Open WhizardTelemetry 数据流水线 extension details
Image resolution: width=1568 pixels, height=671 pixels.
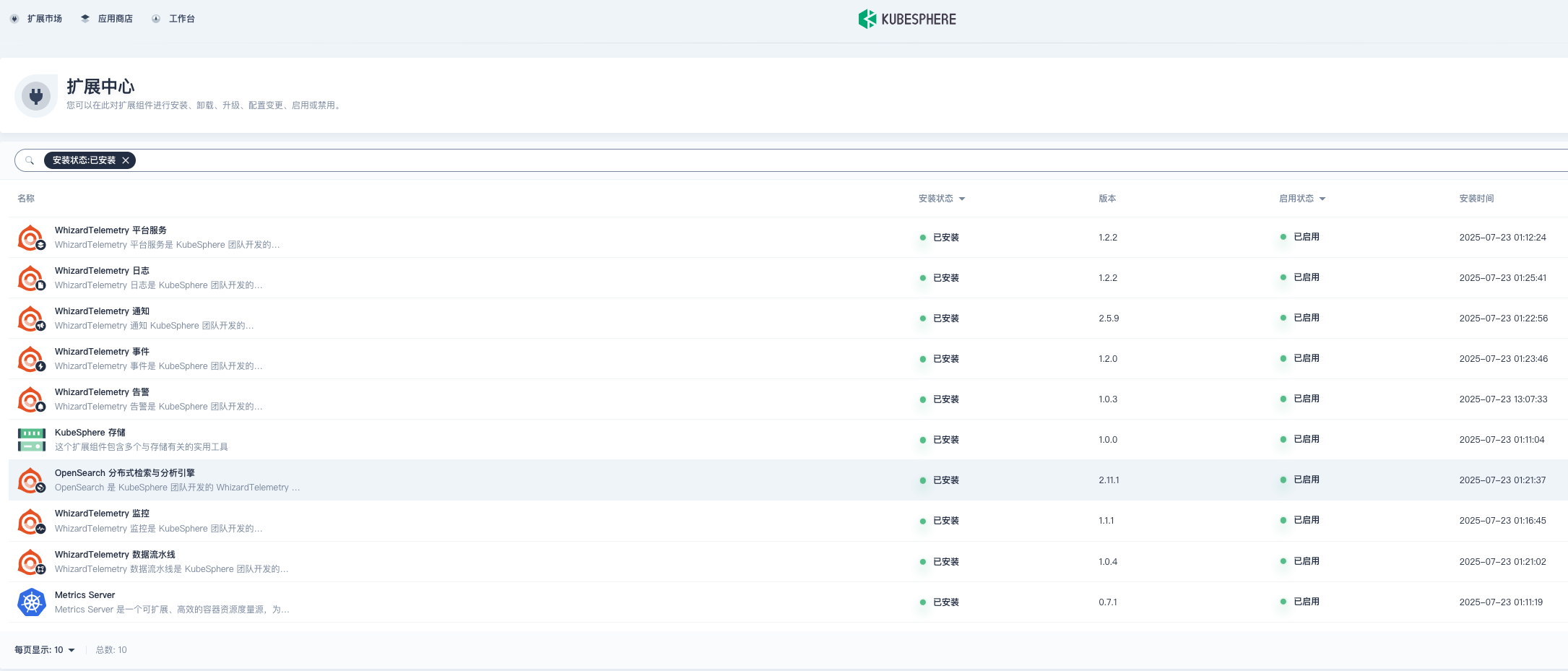[x=115, y=555]
